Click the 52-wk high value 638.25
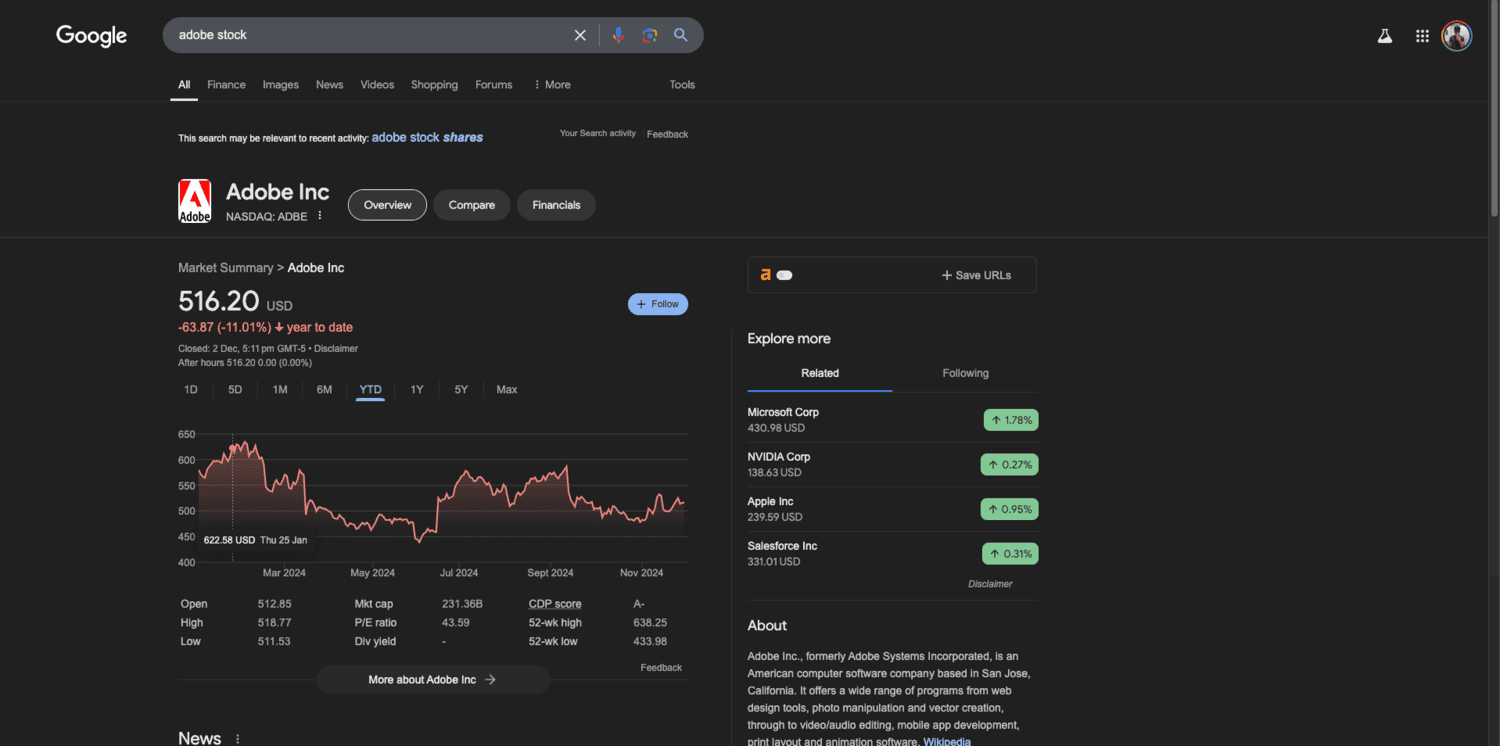1500x746 pixels. point(650,623)
